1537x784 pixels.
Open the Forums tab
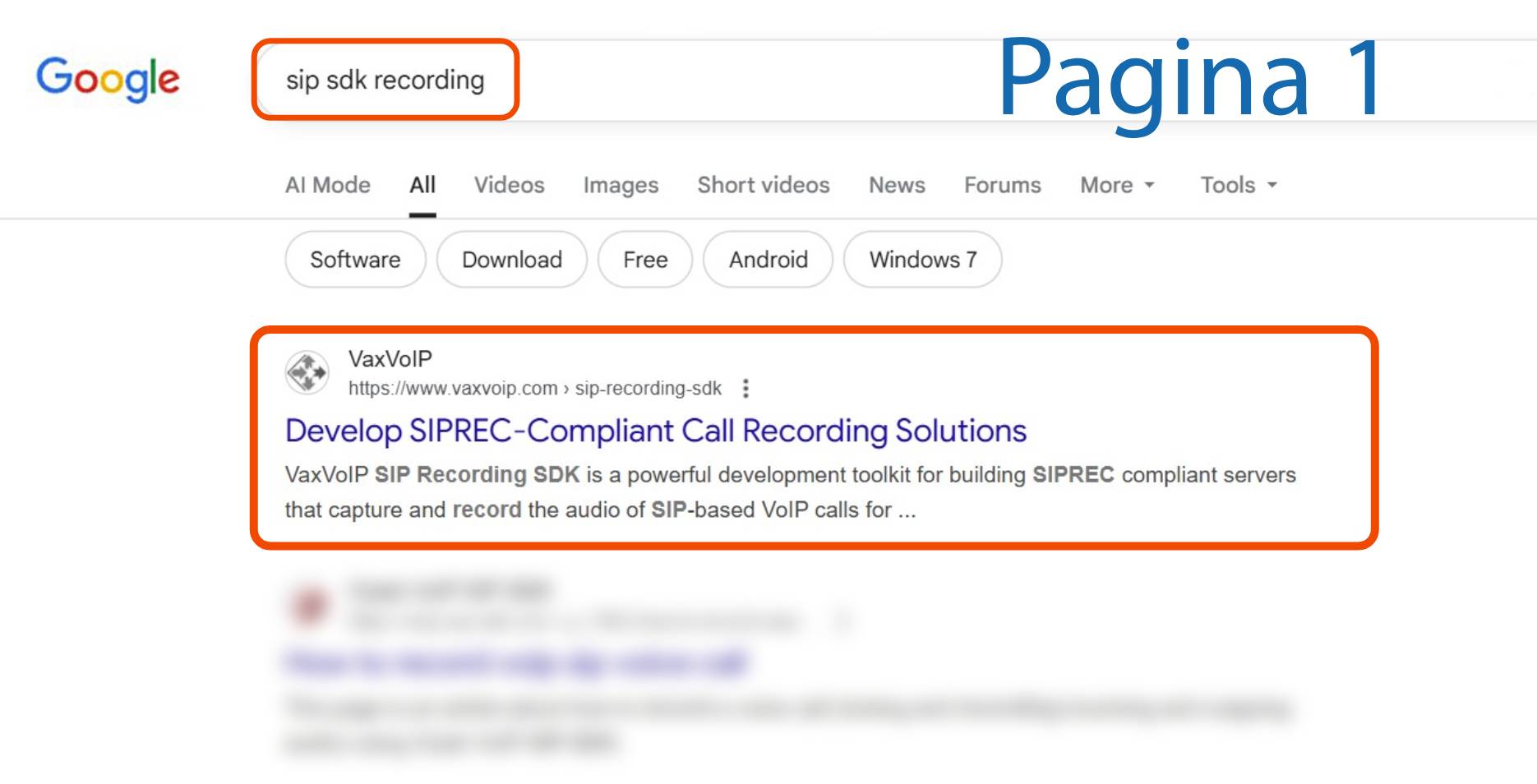pyautogui.click(x=1002, y=186)
